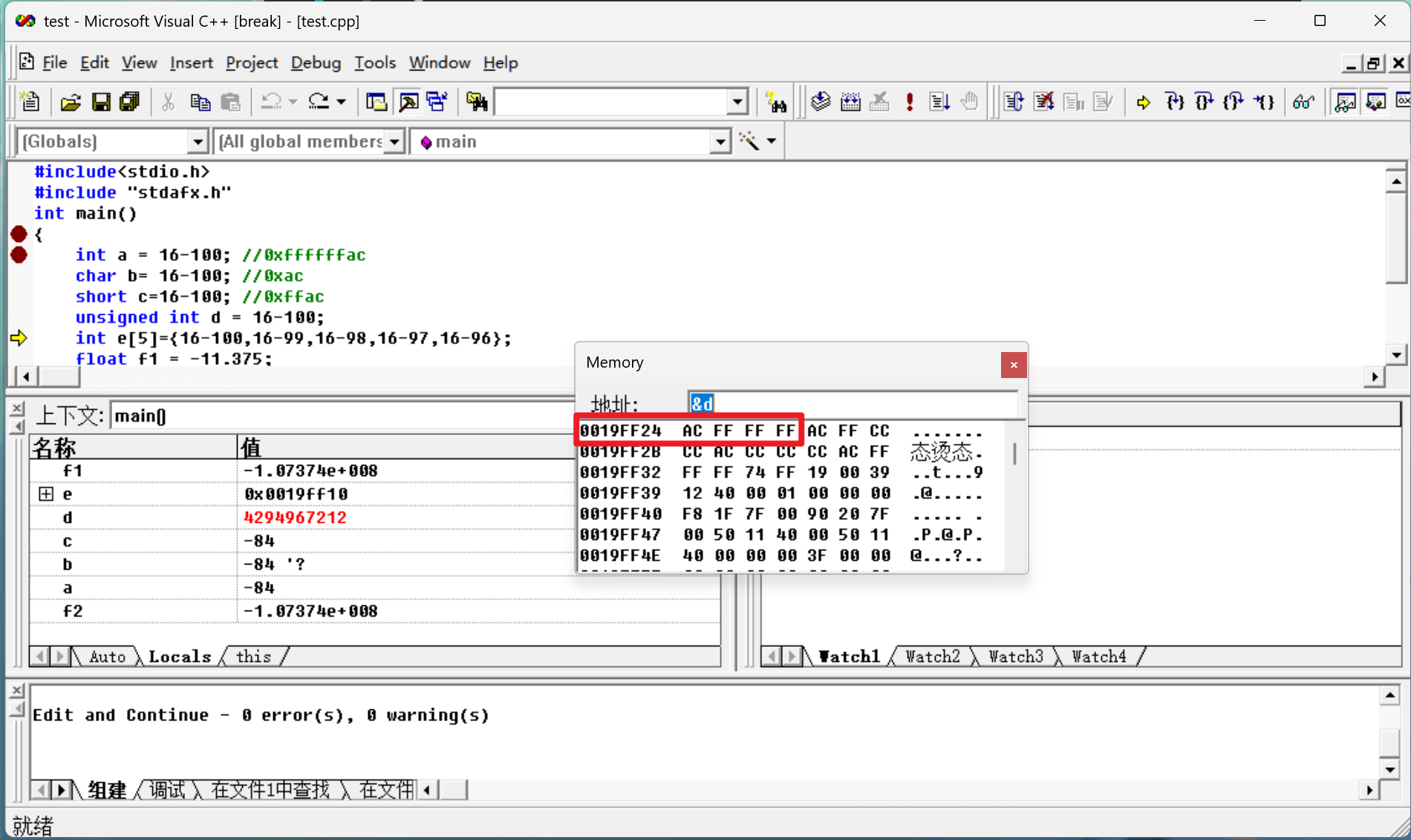Image resolution: width=1411 pixels, height=840 pixels.
Task: Click the Go debug icon
Action: (939, 102)
